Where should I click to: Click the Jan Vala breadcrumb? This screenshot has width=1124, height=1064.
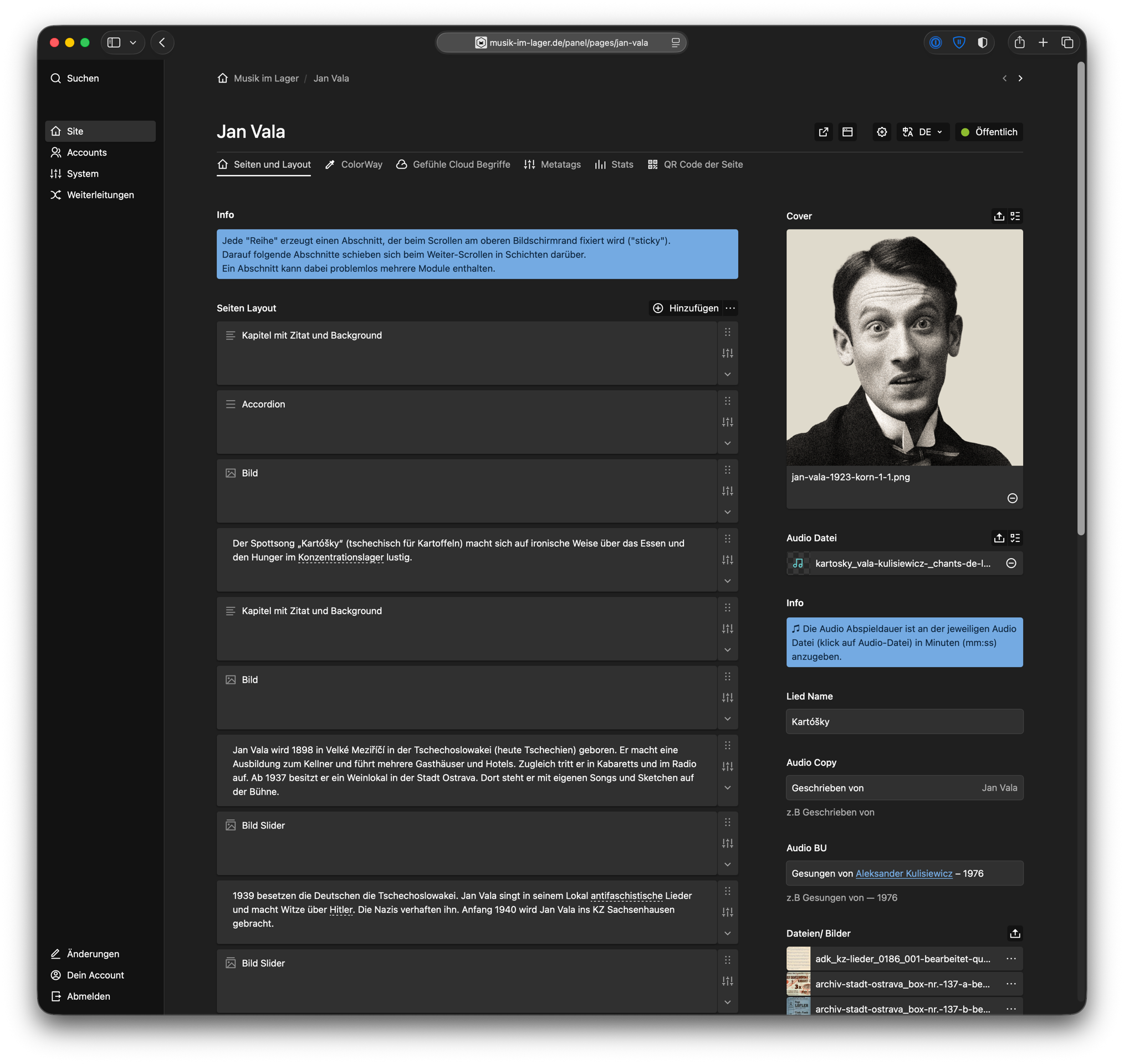[x=331, y=78]
